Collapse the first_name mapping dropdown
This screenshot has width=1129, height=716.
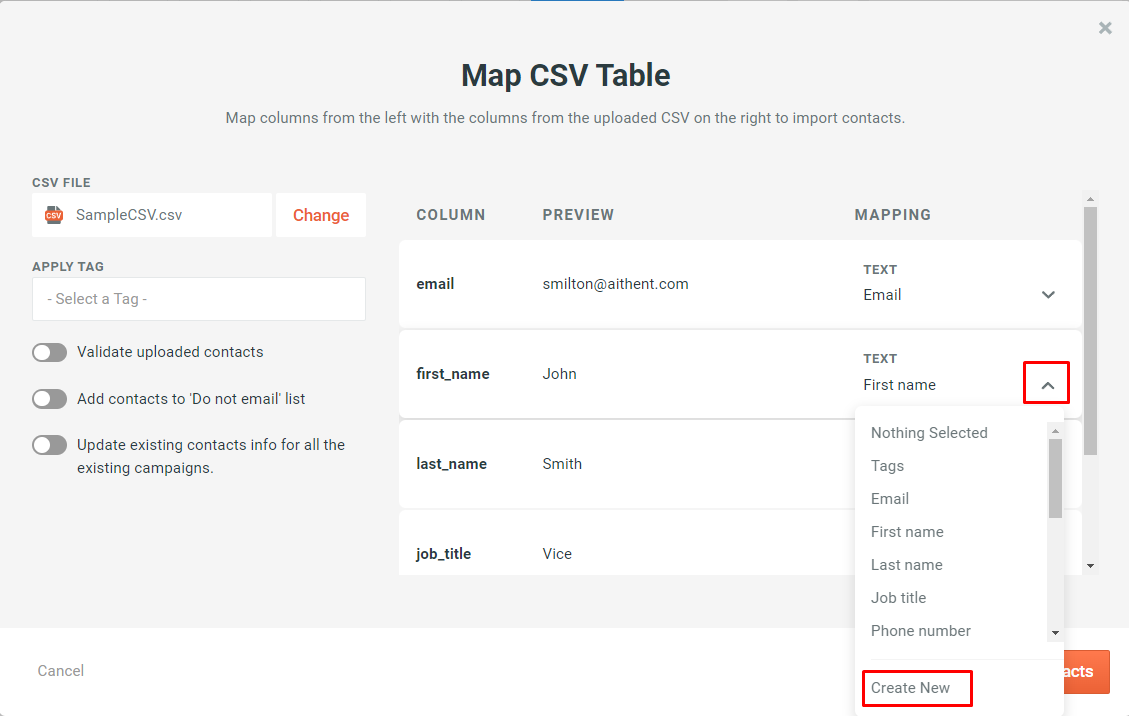click(x=1046, y=382)
